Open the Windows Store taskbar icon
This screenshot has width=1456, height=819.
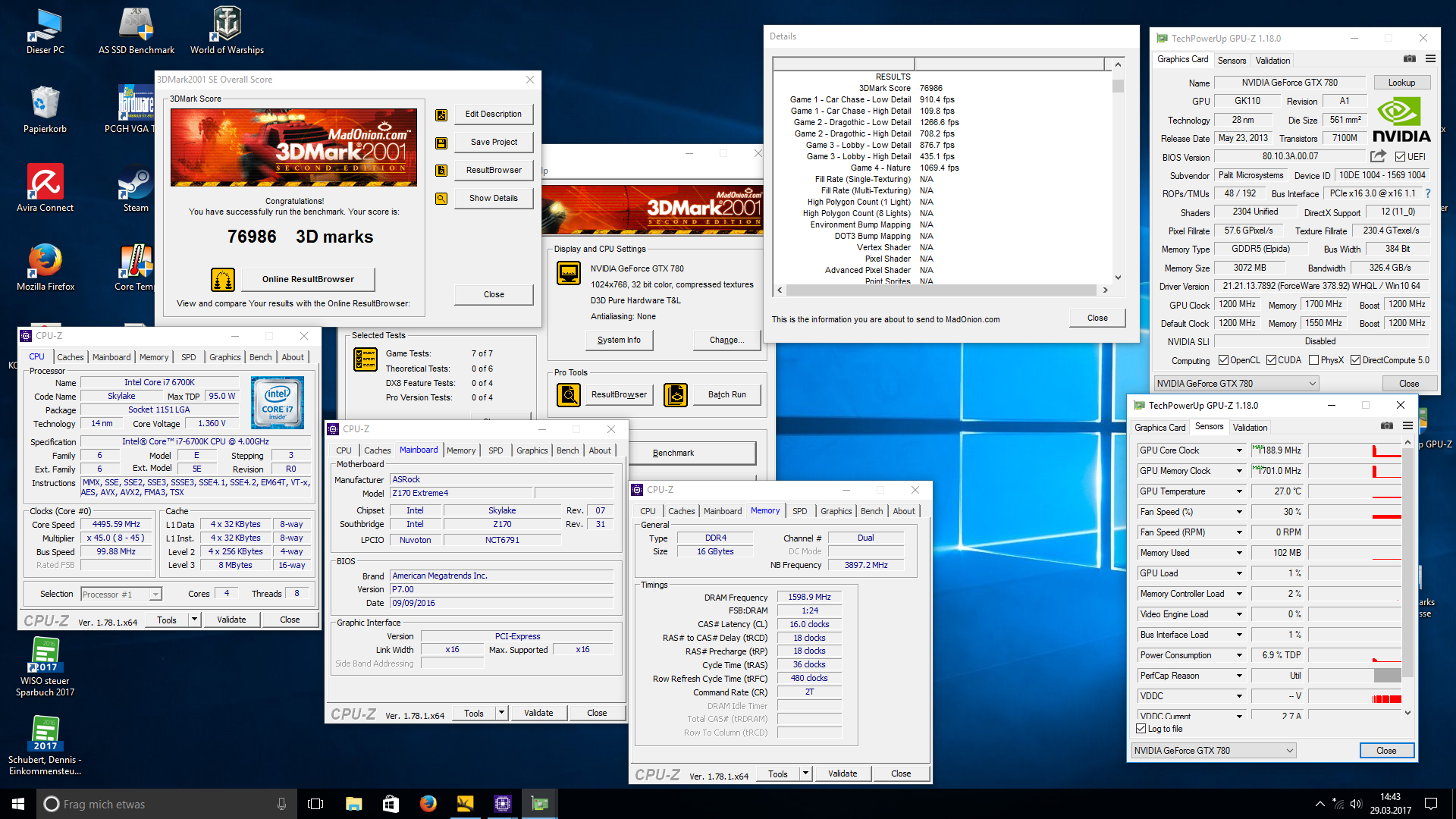click(391, 804)
